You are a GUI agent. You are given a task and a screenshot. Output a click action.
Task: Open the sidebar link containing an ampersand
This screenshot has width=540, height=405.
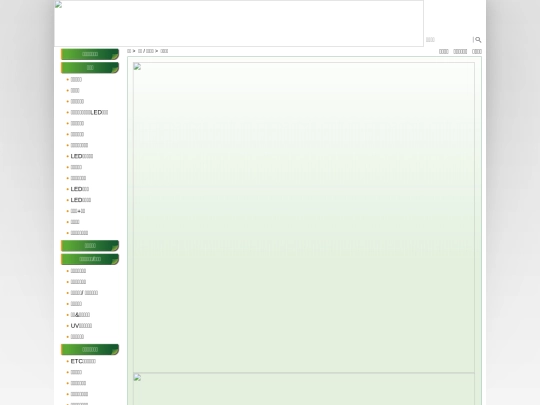point(80,315)
